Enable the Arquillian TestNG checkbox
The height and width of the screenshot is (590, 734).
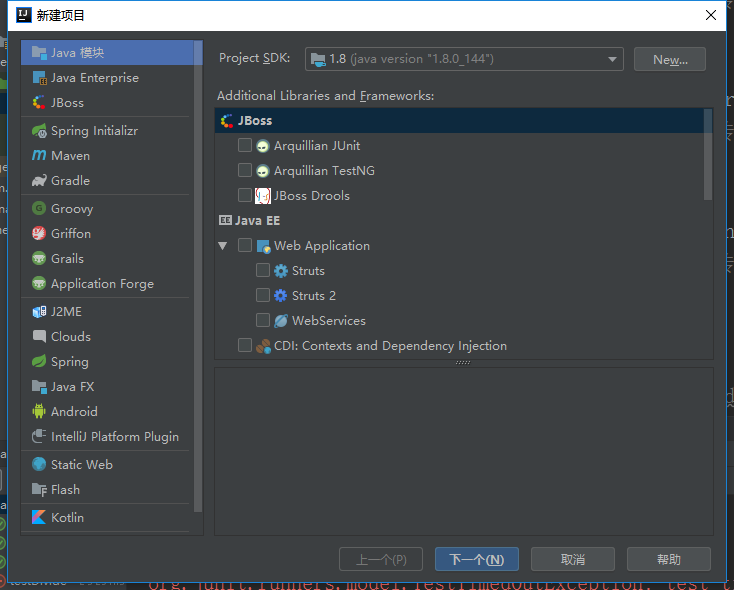tap(245, 170)
